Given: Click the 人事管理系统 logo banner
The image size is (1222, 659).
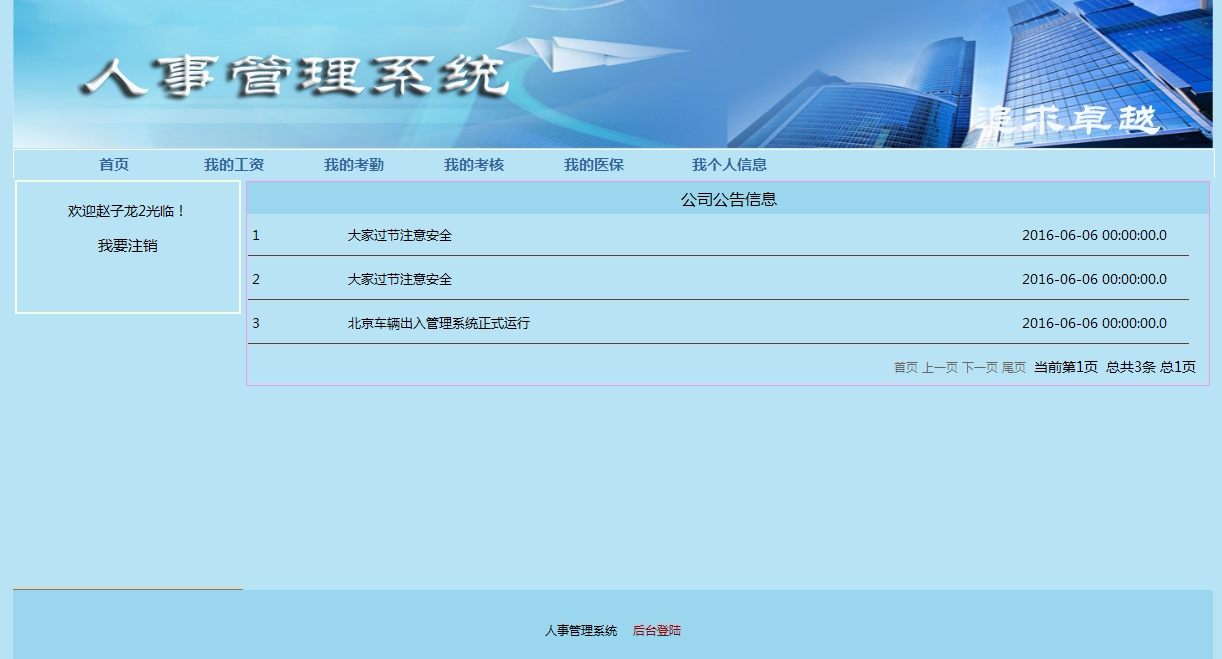Looking at the screenshot, I should pyautogui.click(x=295, y=75).
